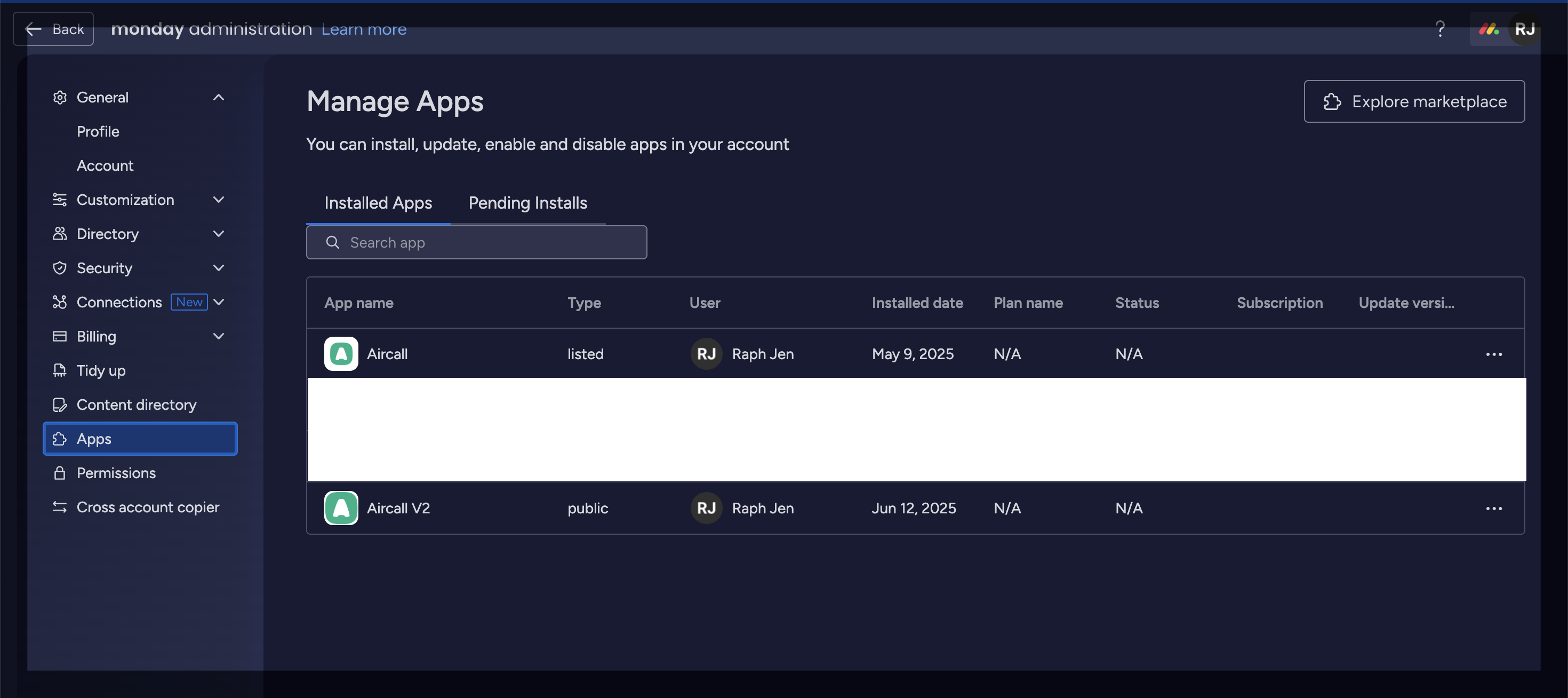Click the 'Jun 12, 2025' date cell
1568x698 pixels.
(914, 508)
